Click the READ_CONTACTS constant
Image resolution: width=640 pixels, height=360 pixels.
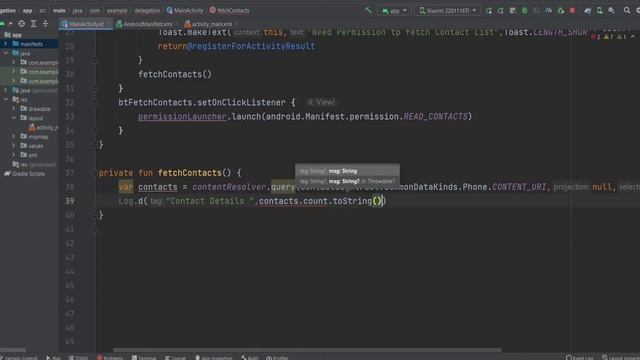coord(435,117)
